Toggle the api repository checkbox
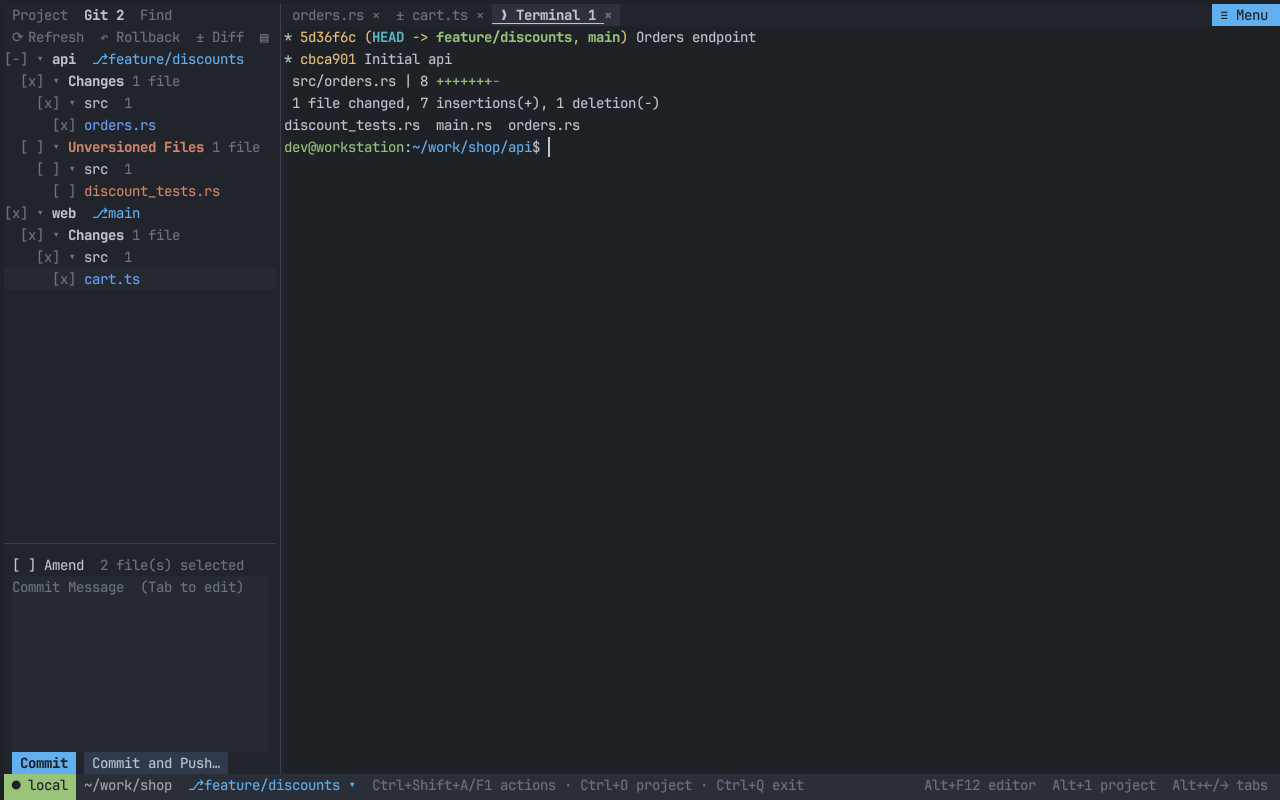Screen dimensions: 1280x800 (x=16, y=59)
